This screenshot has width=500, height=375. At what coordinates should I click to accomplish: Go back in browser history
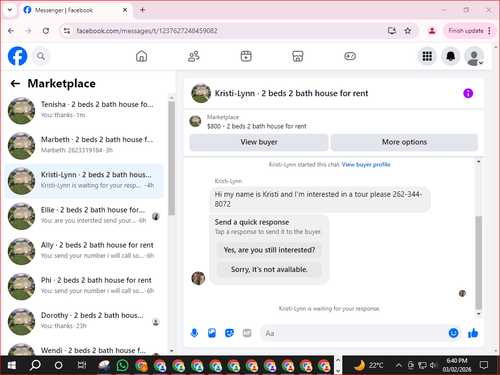[11, 31]
